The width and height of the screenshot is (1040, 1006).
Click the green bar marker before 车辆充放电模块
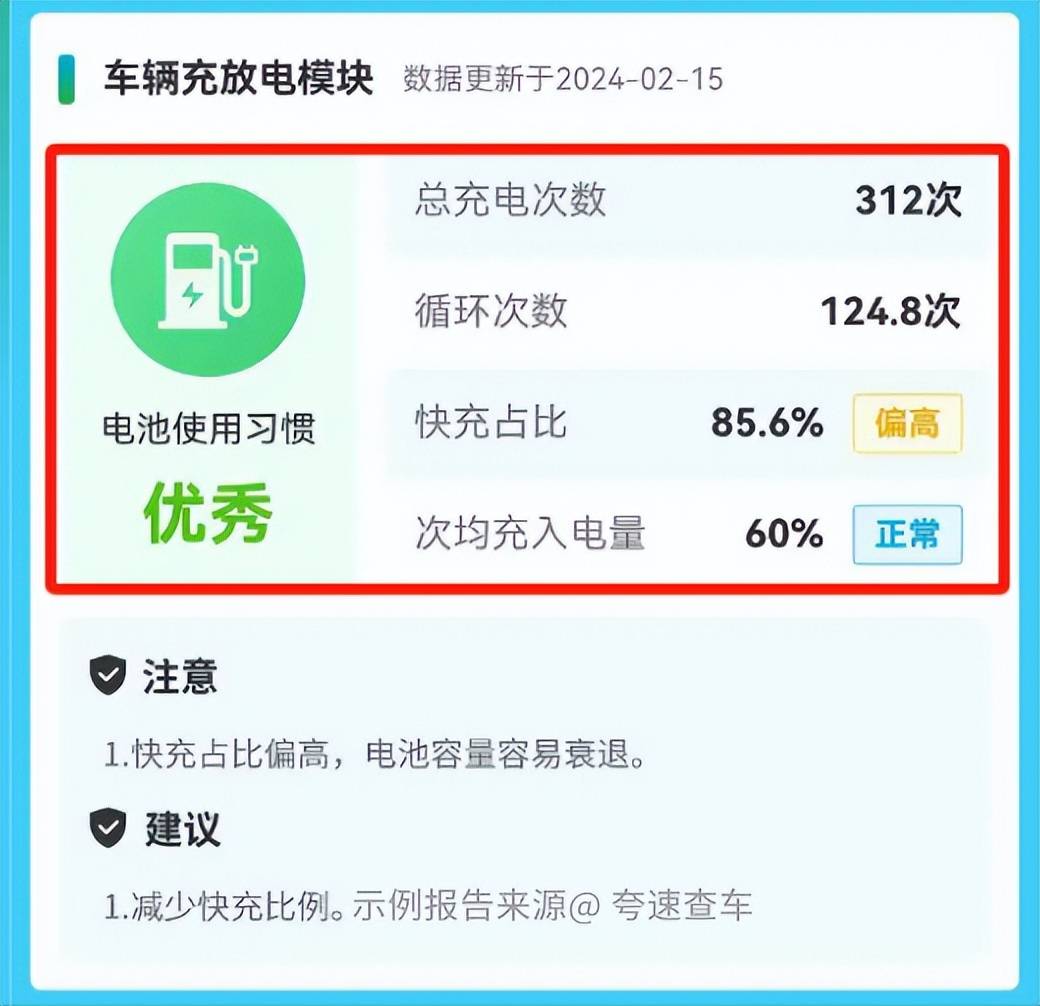click(66, 80)
